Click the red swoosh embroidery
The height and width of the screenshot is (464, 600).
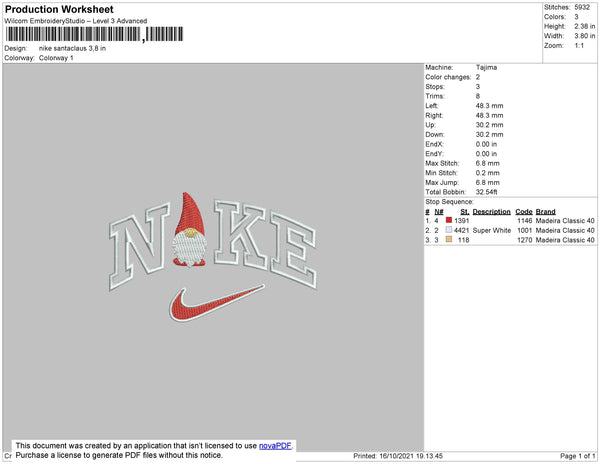pyautogui.click(x=216, y=303)
